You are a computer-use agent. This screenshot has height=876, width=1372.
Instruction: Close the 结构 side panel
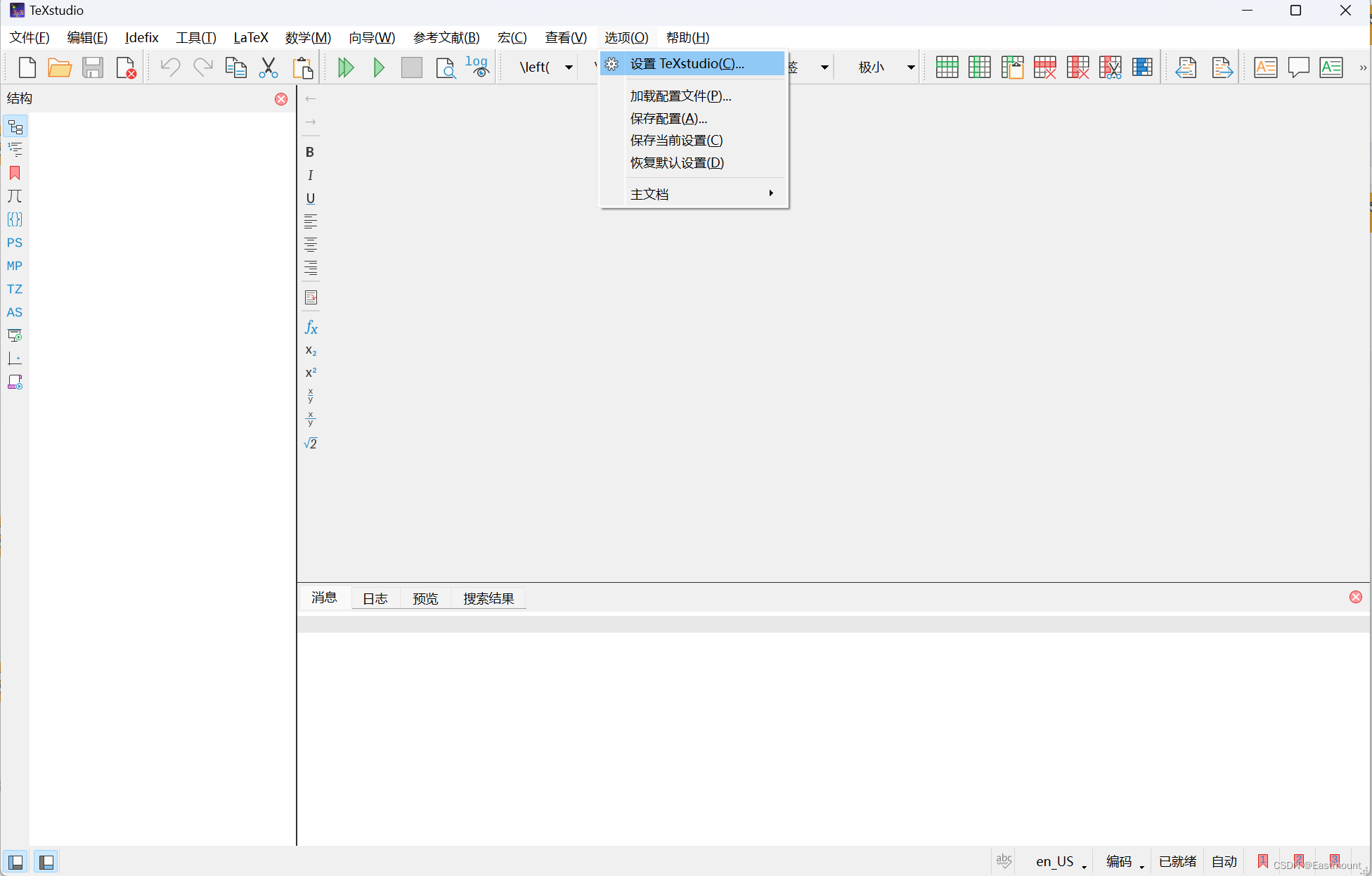281,99
